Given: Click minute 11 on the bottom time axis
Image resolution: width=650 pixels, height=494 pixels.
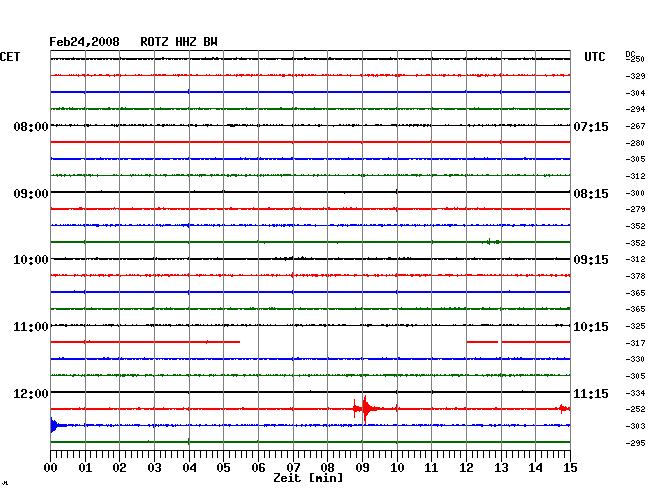Looking at the screenshot, I should pyautogui.click(x=431, y=468).
